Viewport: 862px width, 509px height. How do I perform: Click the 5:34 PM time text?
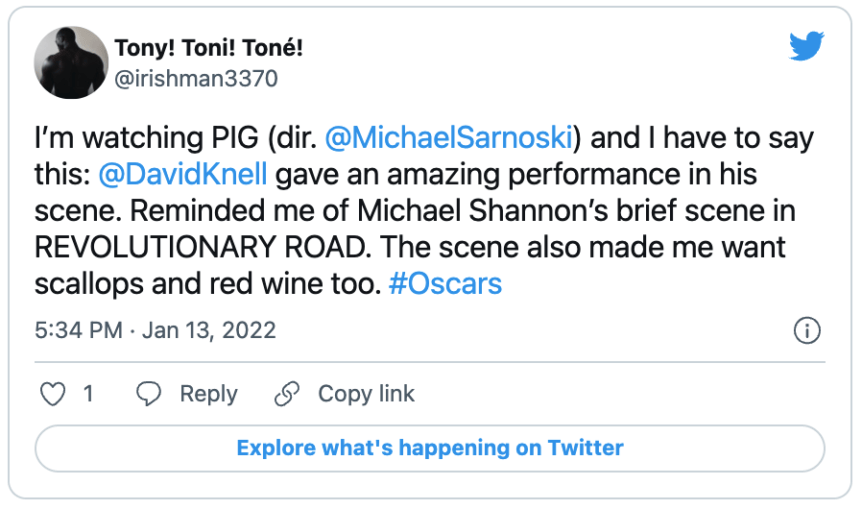click(79, 330)
